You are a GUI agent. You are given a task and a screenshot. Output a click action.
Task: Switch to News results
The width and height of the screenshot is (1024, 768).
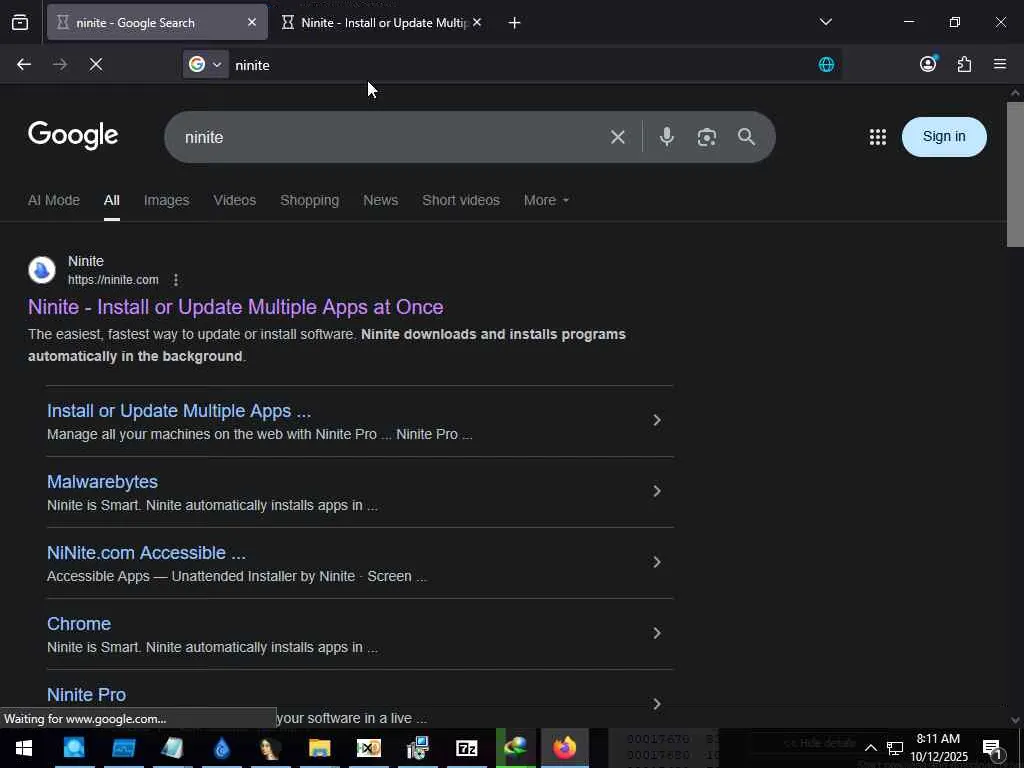[381, 200]
